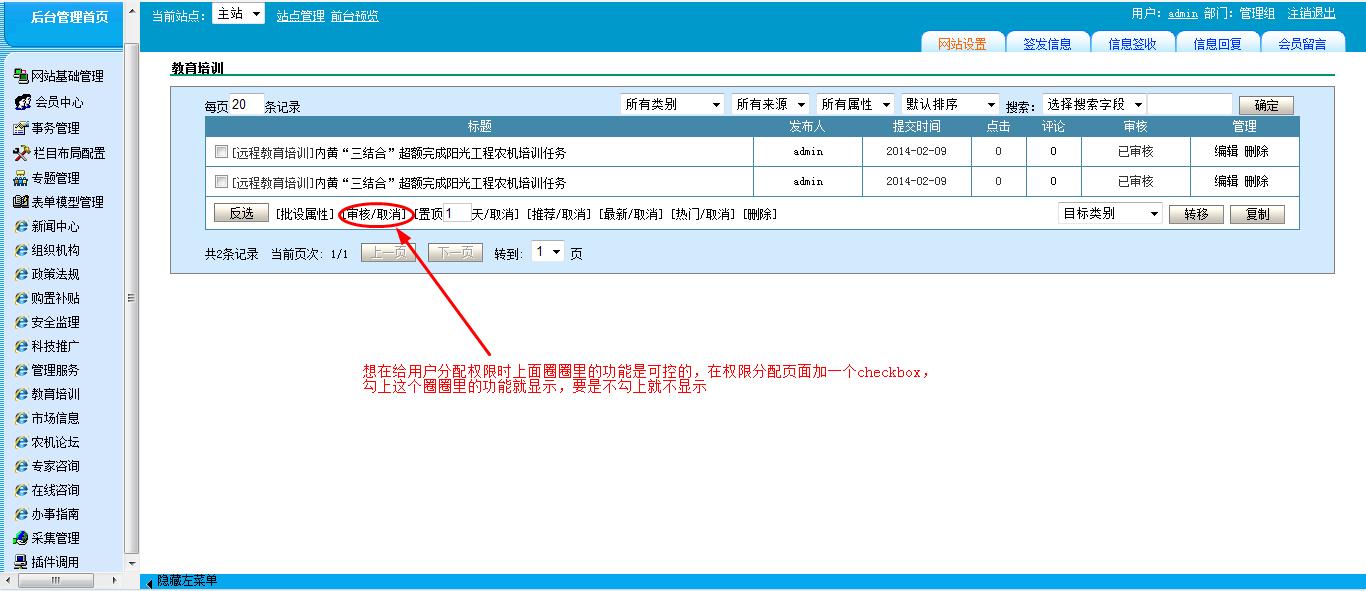Switch to the 会员留言 tab

click(x=1302, y=44)
